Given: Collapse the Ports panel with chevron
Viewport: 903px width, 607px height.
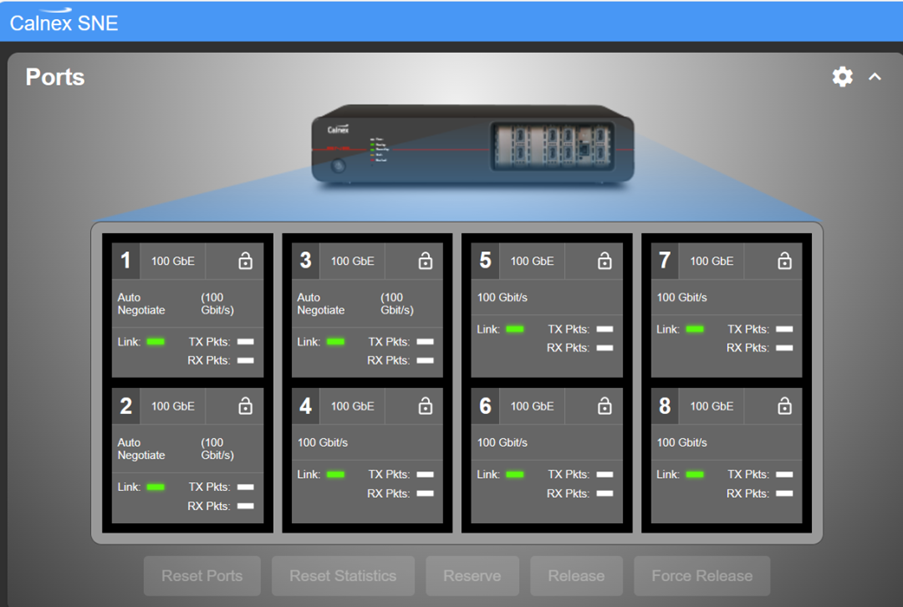Looking at the screenshot, I should (875, 77).
